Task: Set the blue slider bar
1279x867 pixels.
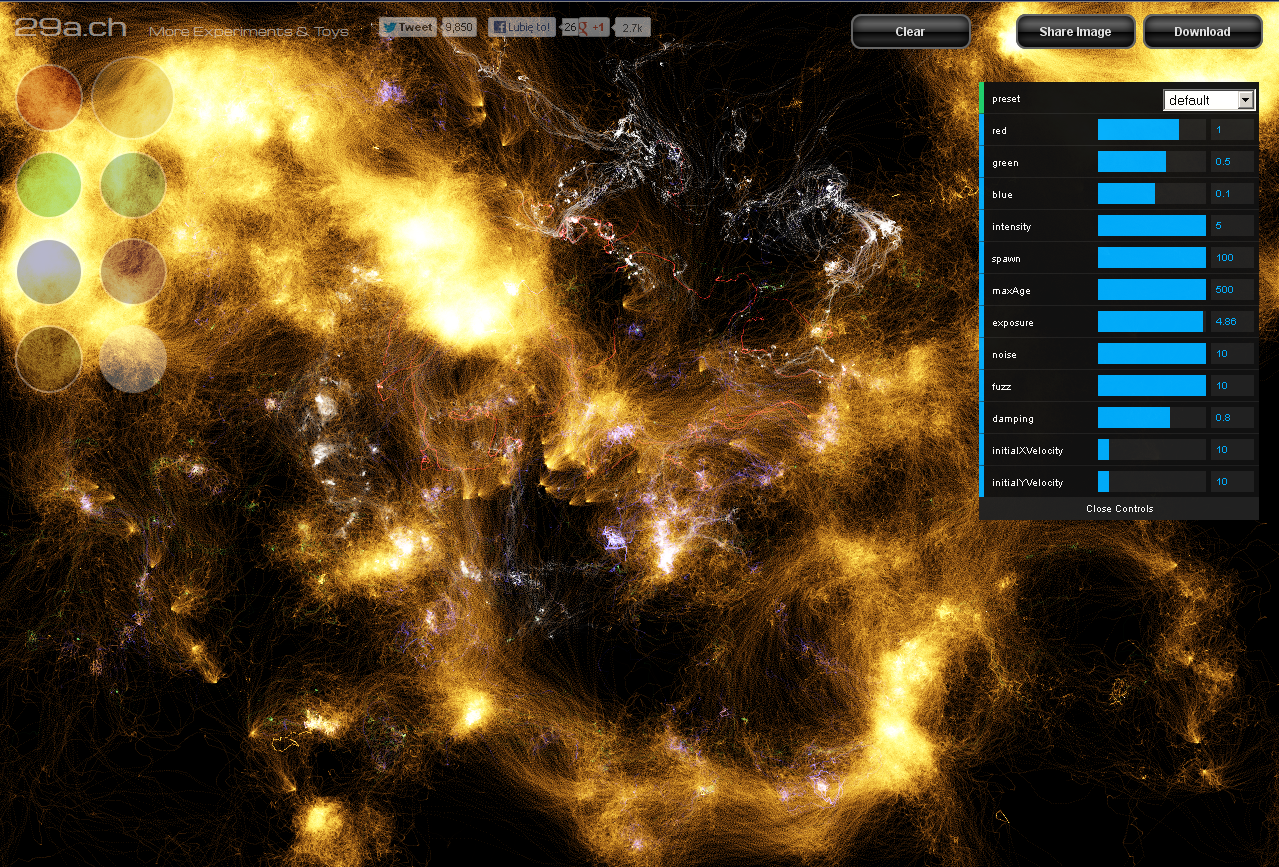Action: (1152, 194)
